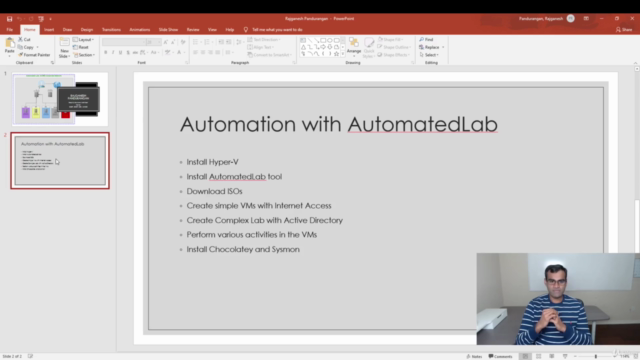Switch to the Animations tab
Screen dimensions: 640x360
pos(140,30)
